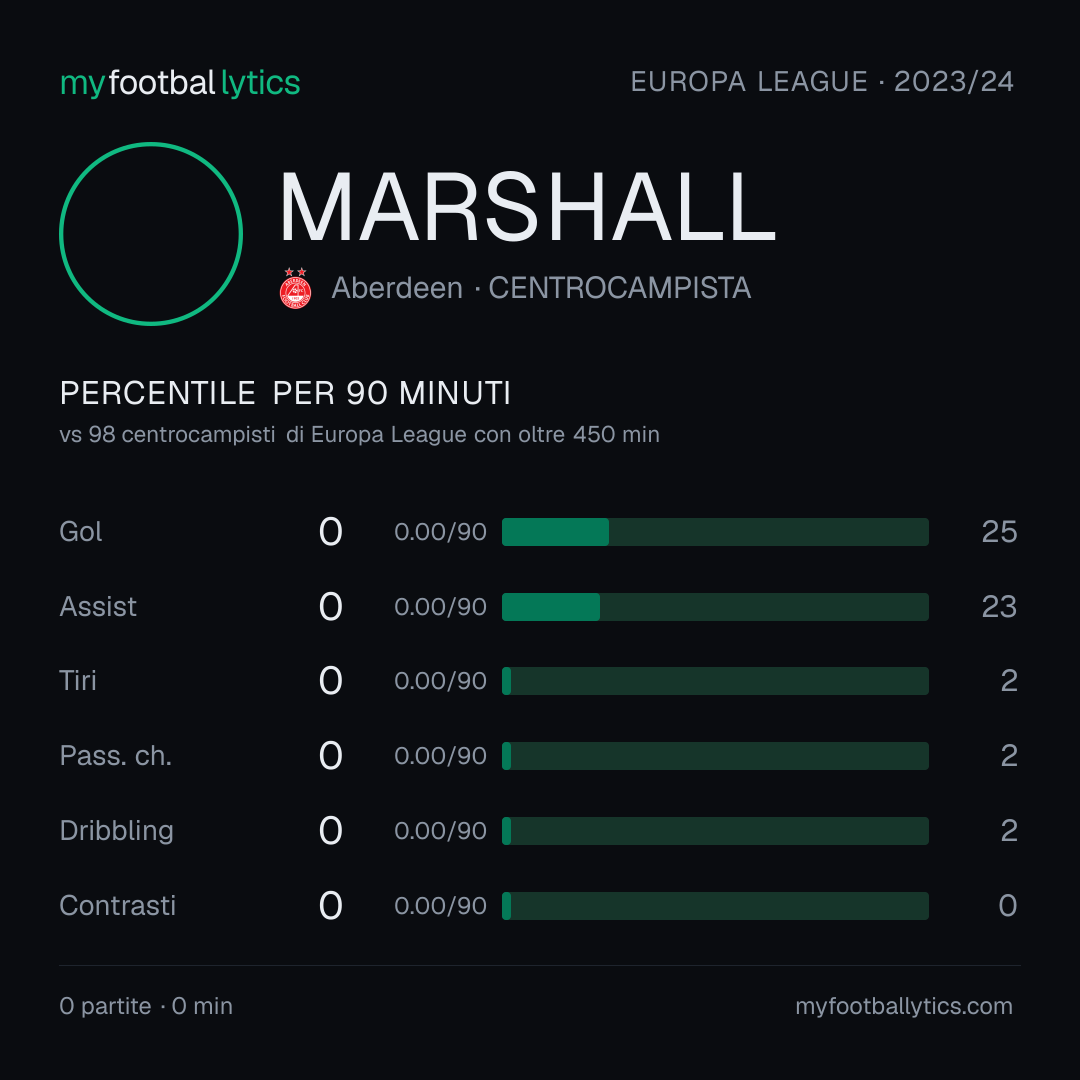
Task: Click the Percentile per 90 minuti heading
Action: 285,393
